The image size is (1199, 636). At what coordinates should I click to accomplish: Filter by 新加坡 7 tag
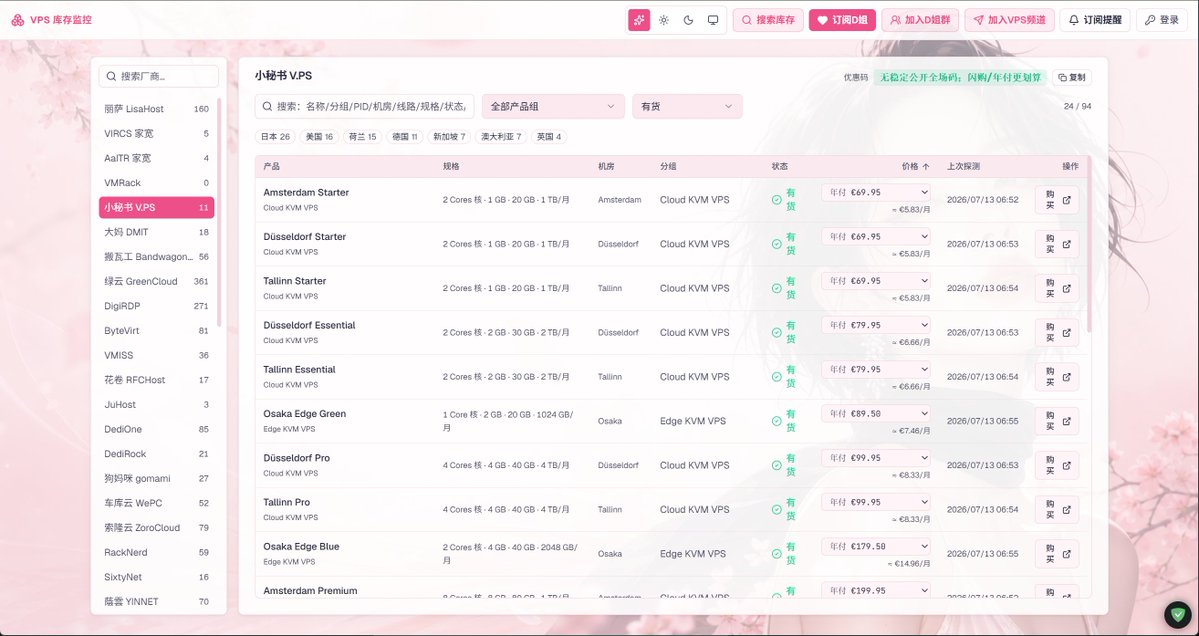click(x=449, y=137)
